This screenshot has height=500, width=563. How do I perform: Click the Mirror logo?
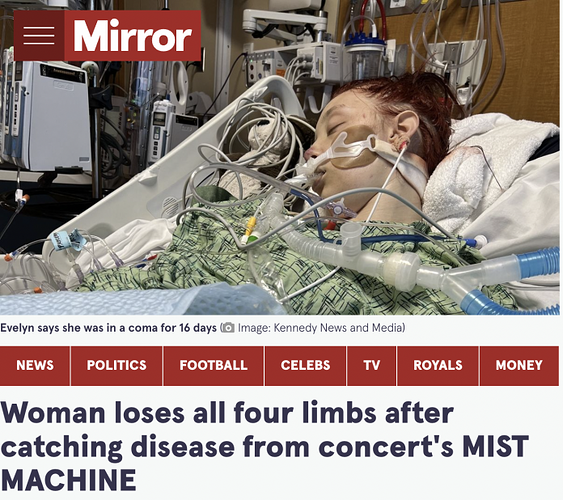132,36
